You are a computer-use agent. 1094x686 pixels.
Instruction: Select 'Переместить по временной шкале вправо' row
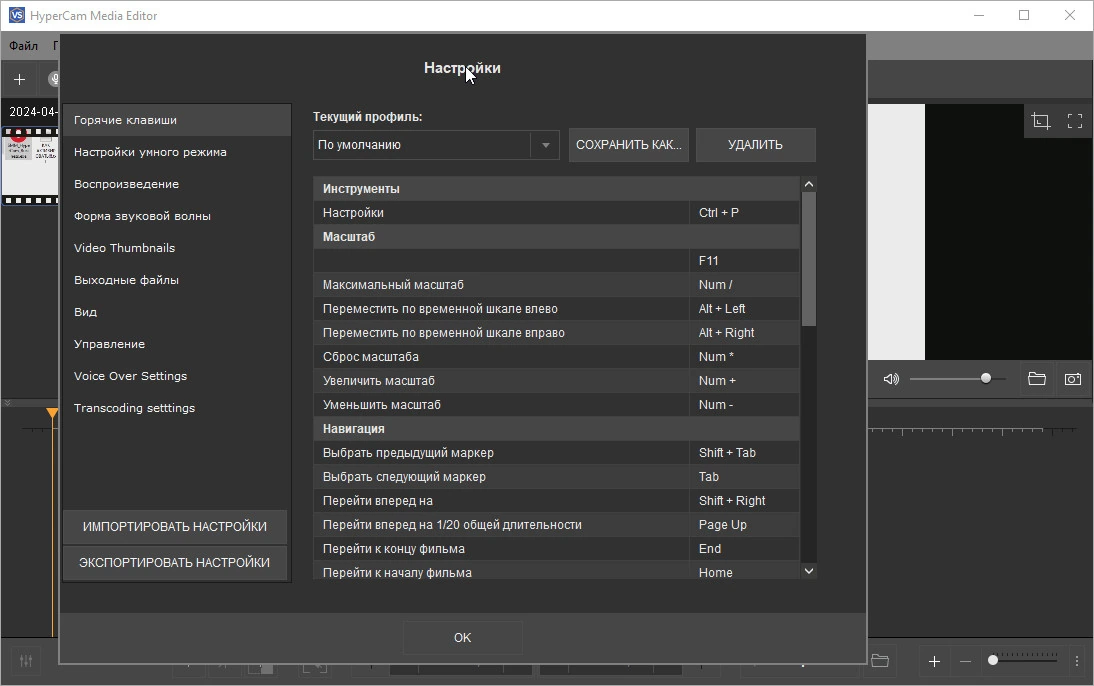coord(557,333)
